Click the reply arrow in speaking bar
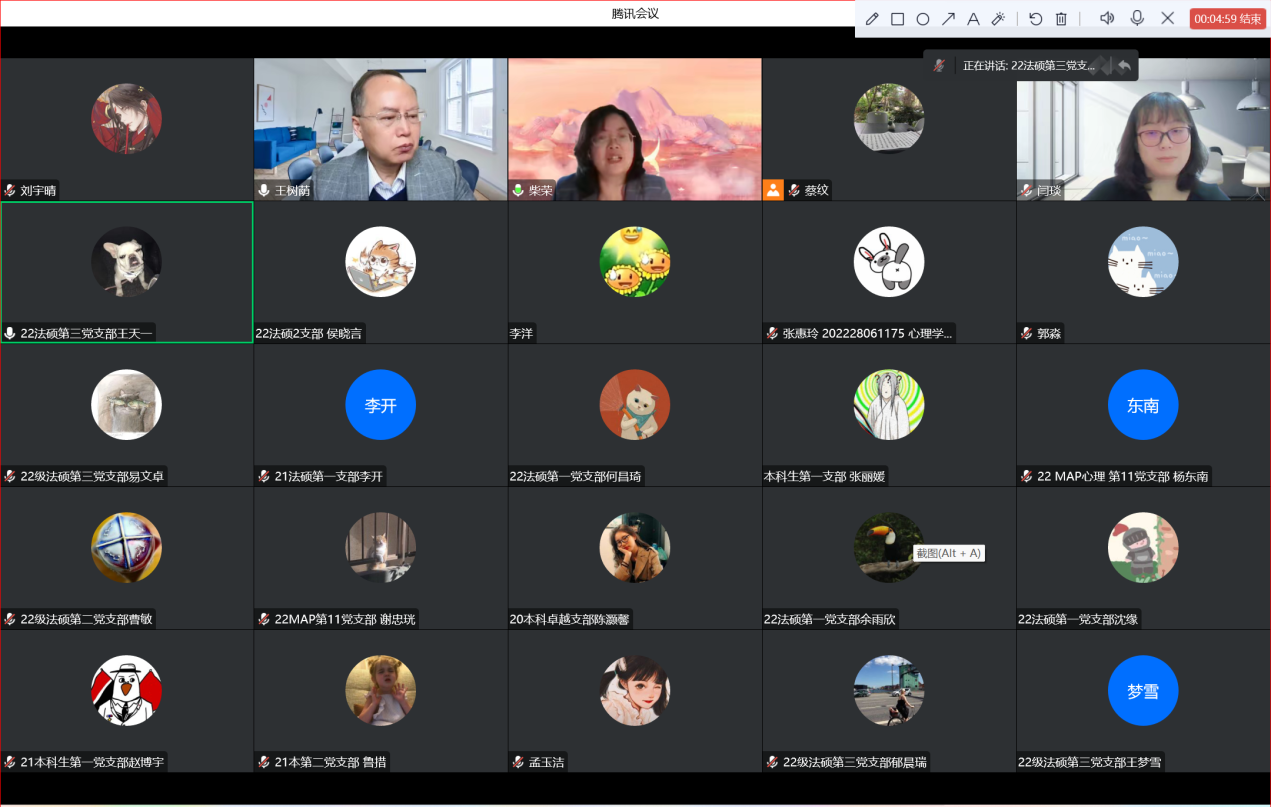Viewport: 1271px width, 808px height. point(1124,65)
